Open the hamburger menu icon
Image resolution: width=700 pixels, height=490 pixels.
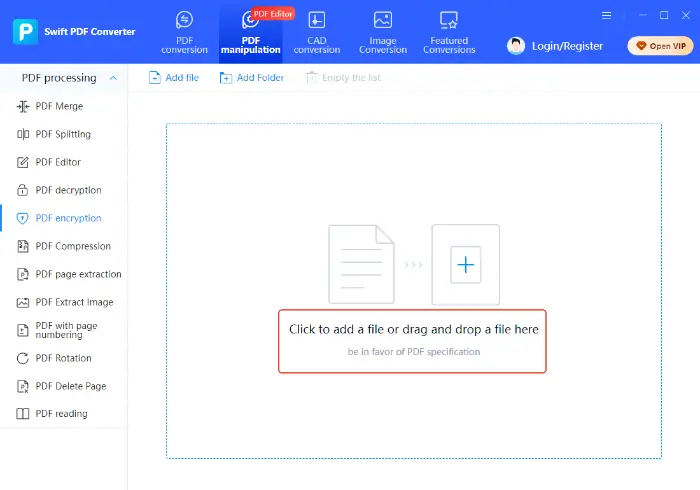click(606, 16)
